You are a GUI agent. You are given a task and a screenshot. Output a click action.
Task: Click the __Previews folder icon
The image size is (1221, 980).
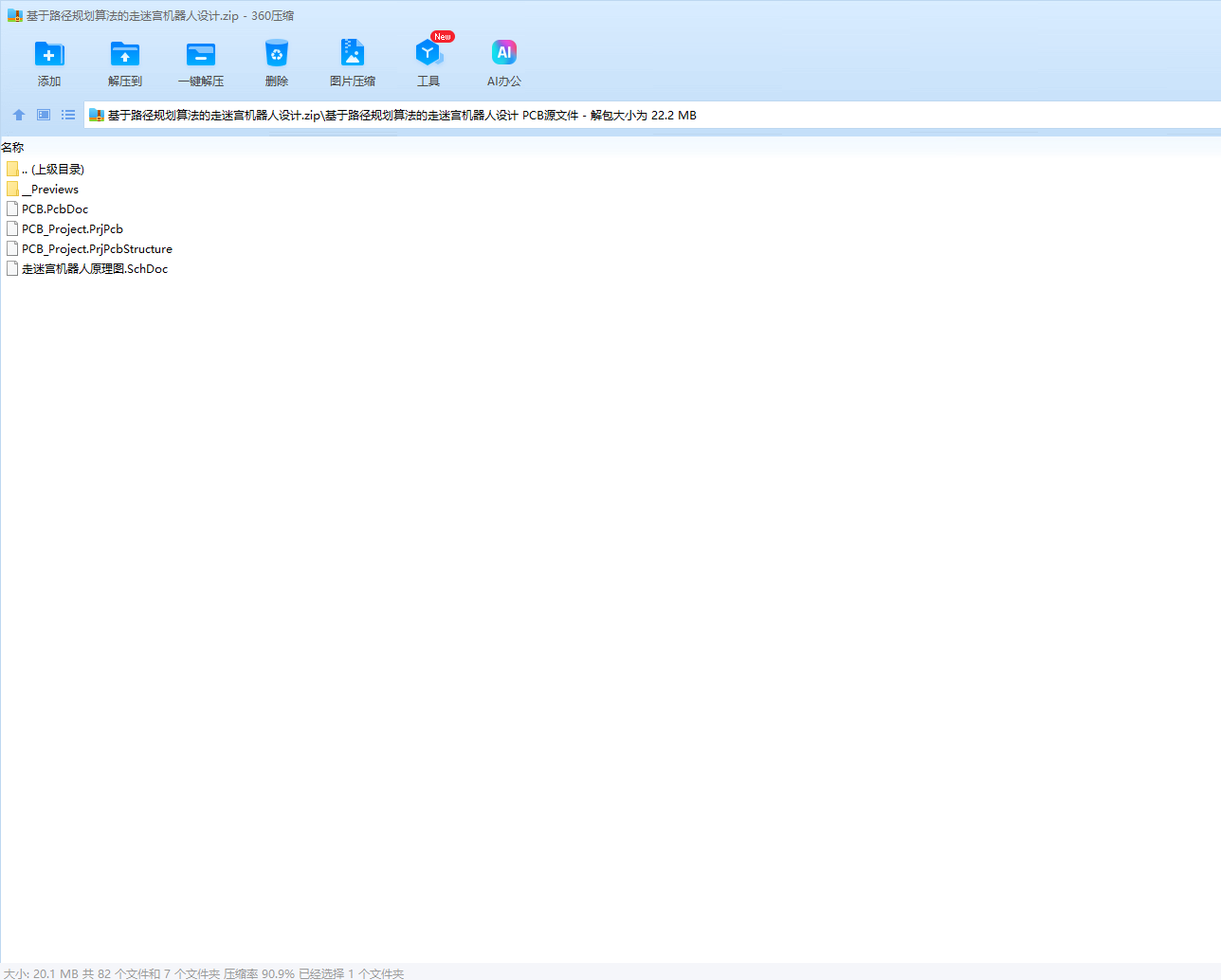point(12,190)
